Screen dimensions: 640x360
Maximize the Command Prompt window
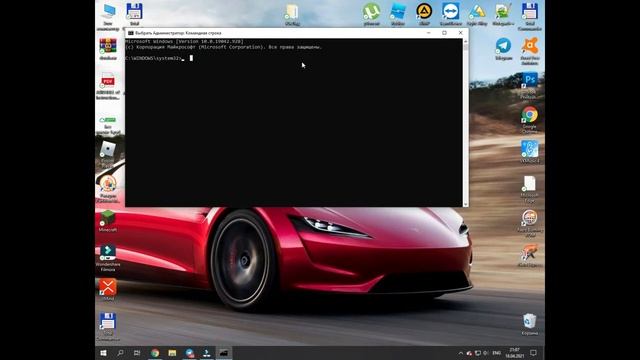pyautogui.click(x=444, y=33)
